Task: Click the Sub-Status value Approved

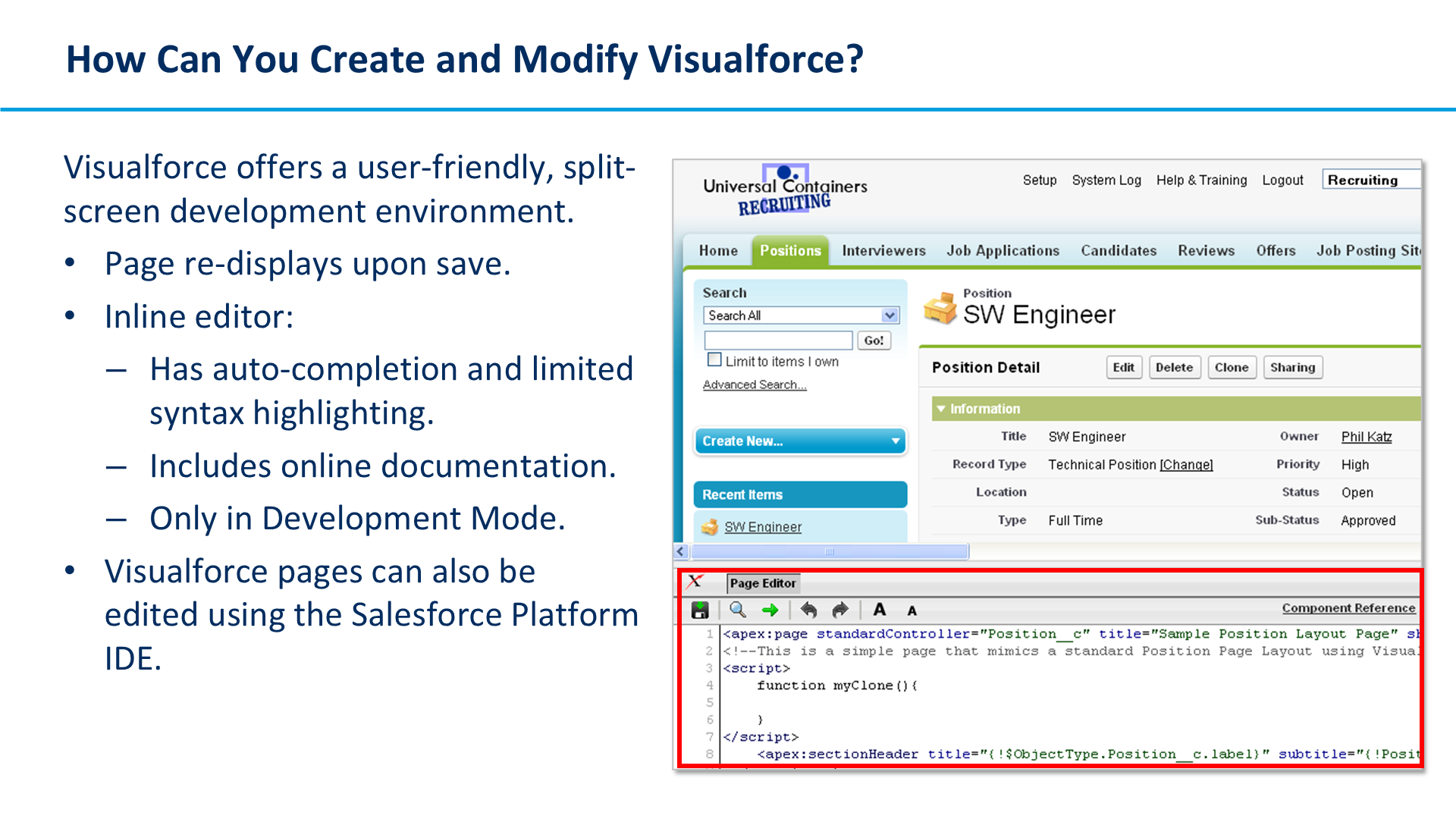Action: pyautogui.click(x=1368, y=520)
